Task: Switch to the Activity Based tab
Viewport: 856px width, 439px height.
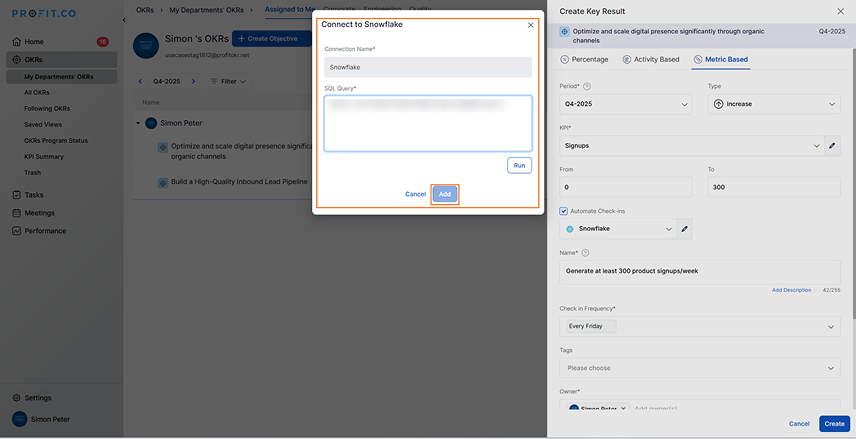Action: pyautogui.click(x=651, y=60)
